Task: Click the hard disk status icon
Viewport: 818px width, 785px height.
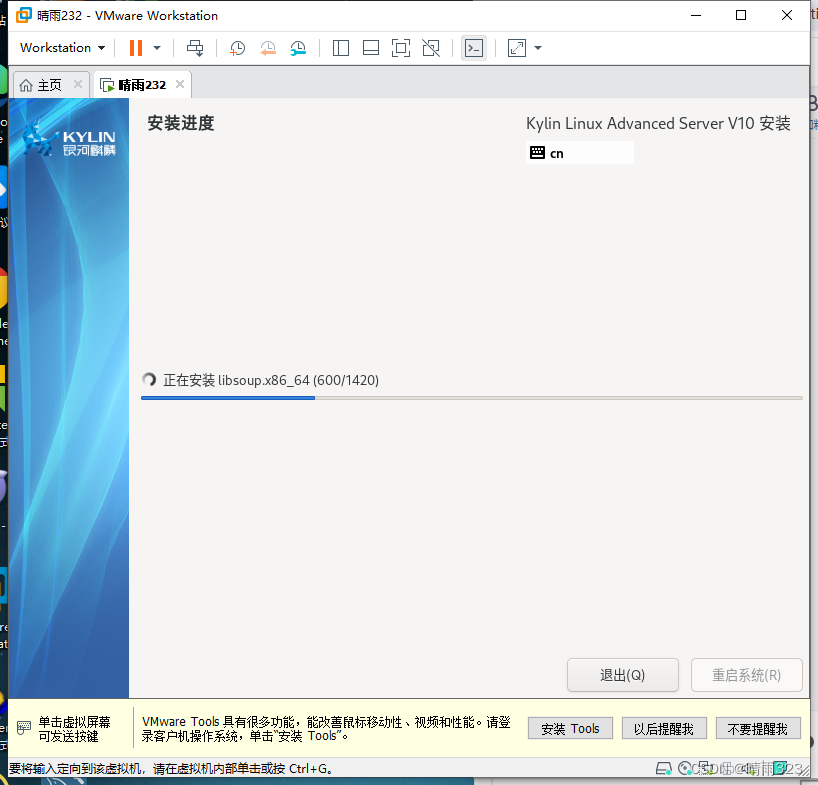Action: click(x=664, y=768)
